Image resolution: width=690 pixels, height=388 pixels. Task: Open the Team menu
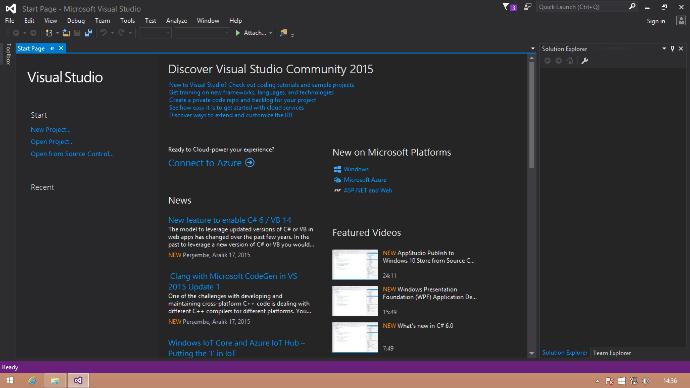102,21
